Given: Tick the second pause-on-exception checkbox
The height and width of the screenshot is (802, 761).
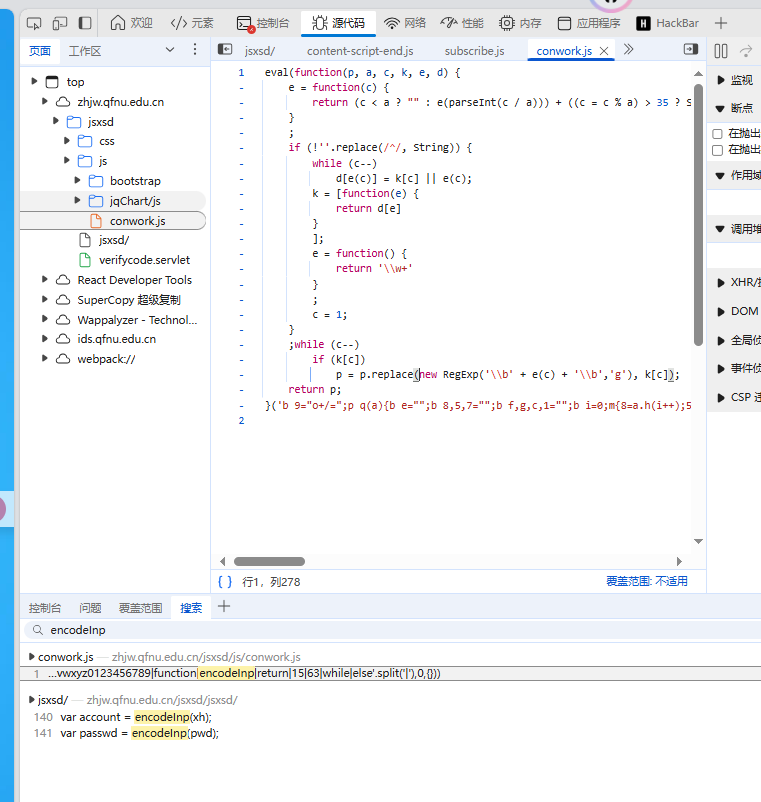Looking at the screenshot, I should [x=717, y=150].
